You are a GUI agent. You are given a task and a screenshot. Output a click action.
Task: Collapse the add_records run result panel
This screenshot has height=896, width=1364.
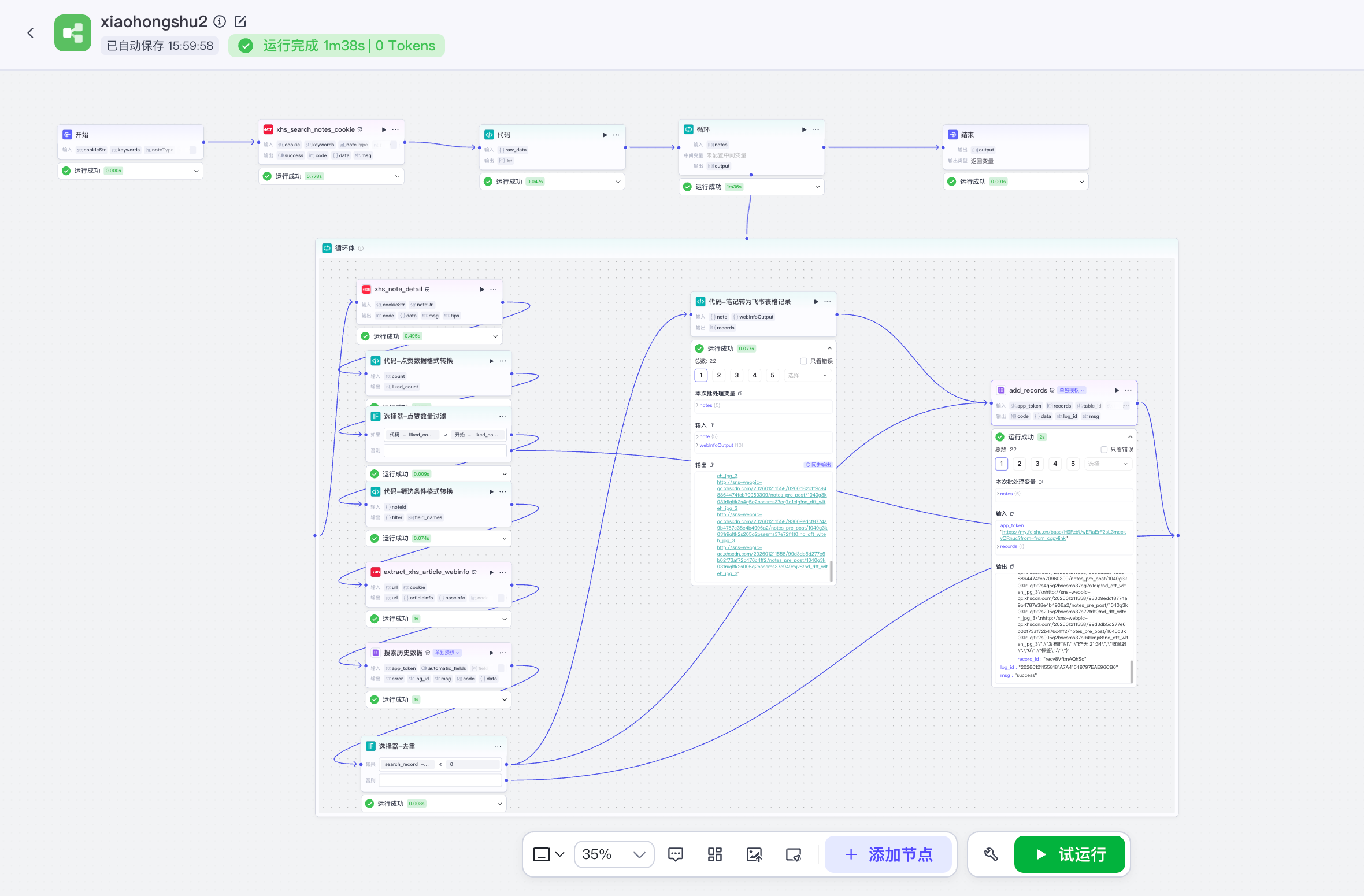coord(1130,437)
